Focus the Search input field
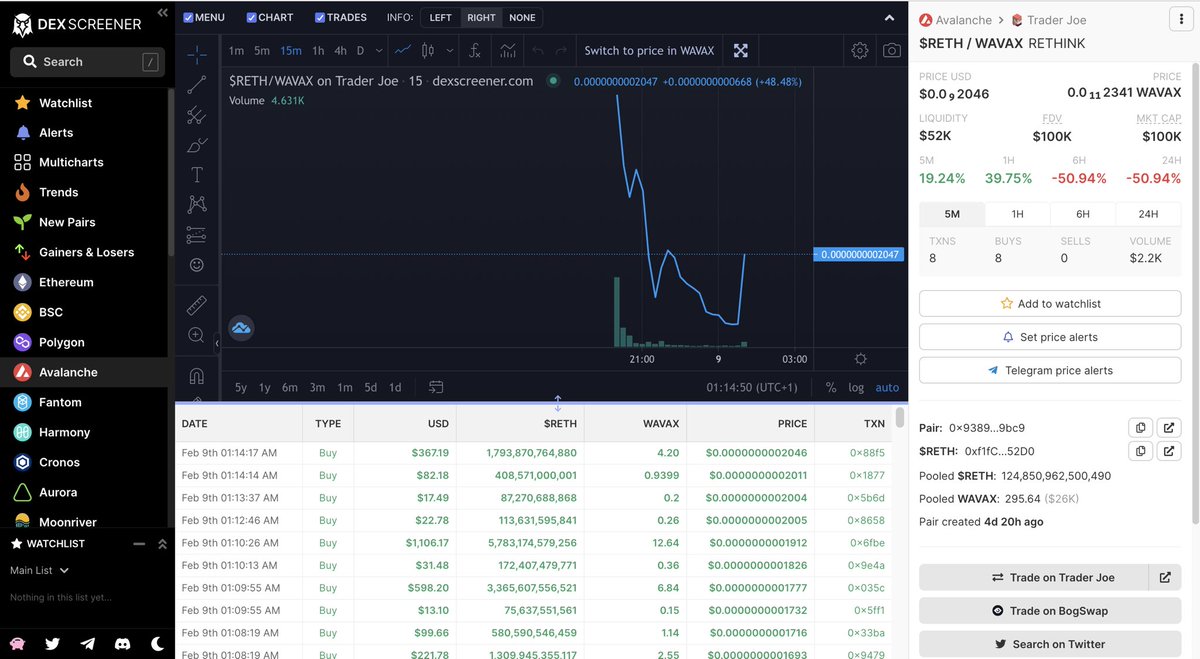 pyautogui.click(x=88, y=62)
